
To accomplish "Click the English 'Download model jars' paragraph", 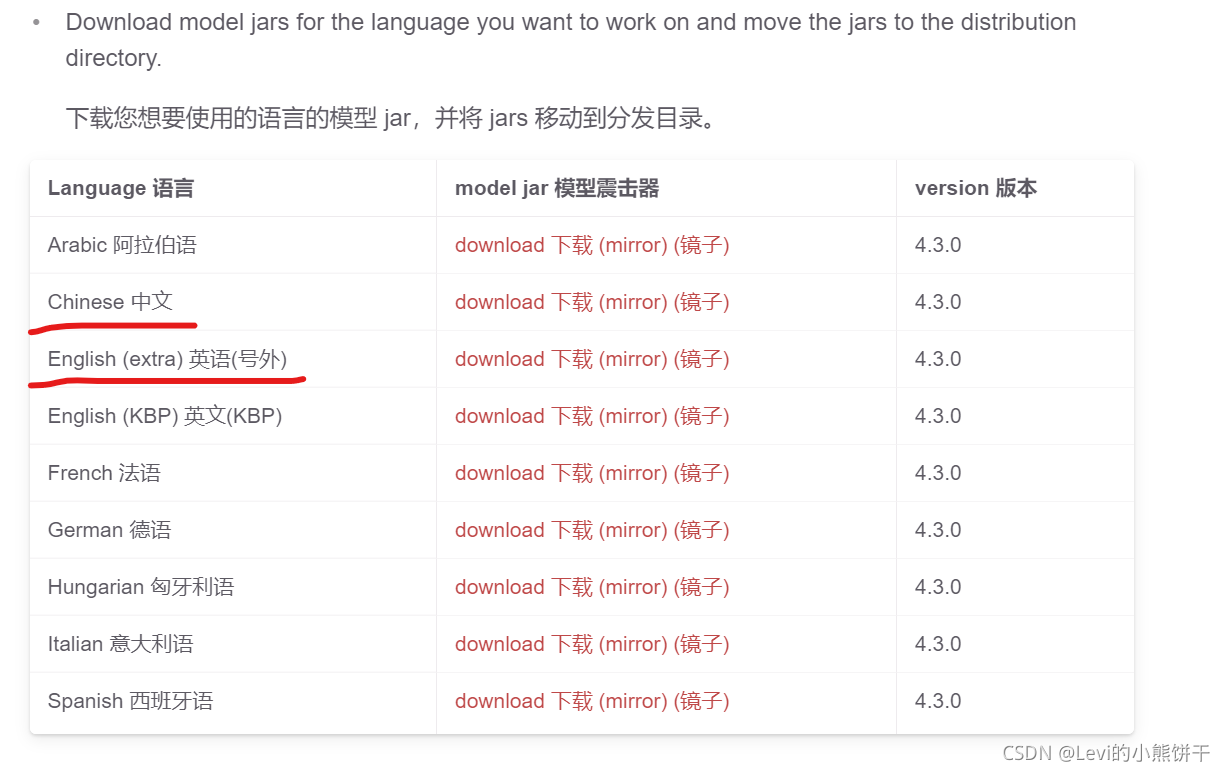I will click(x=571, y=40).
